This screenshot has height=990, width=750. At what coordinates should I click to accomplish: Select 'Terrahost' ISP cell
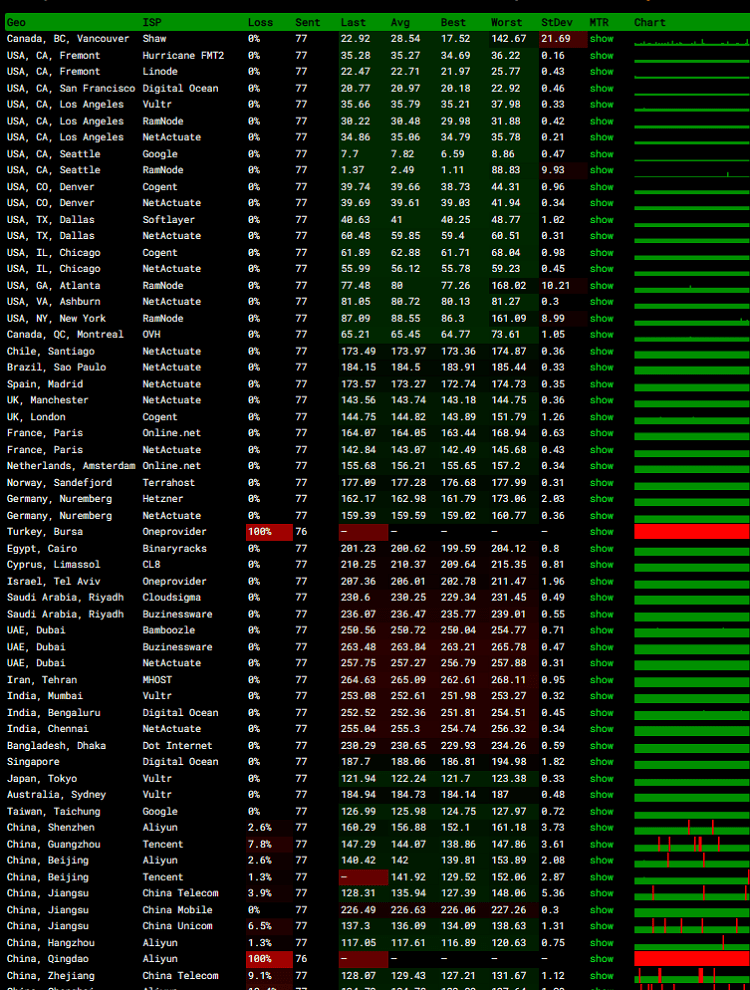pos(169,482)
